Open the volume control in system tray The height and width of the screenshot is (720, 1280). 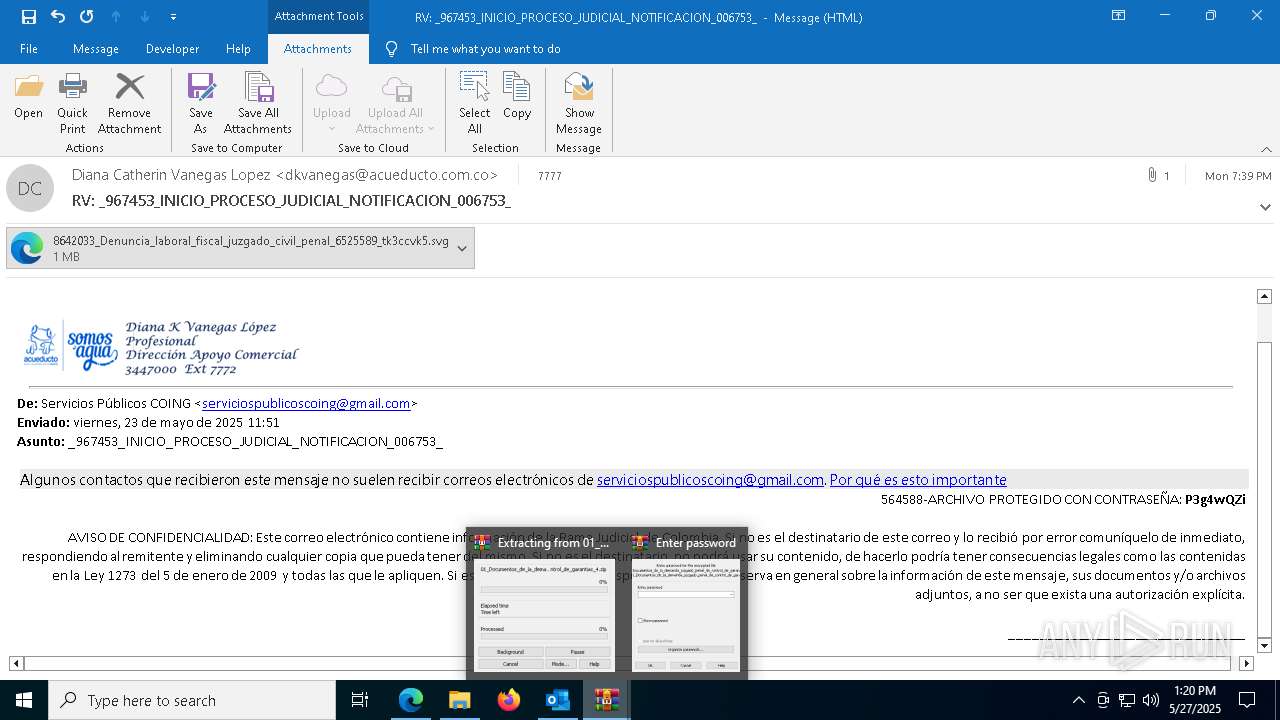coord(1150,700)
